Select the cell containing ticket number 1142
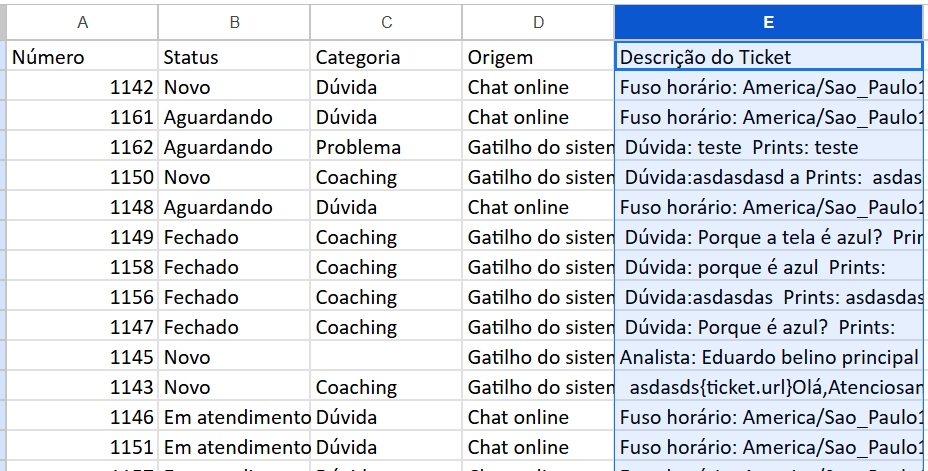 click(82, 87)
